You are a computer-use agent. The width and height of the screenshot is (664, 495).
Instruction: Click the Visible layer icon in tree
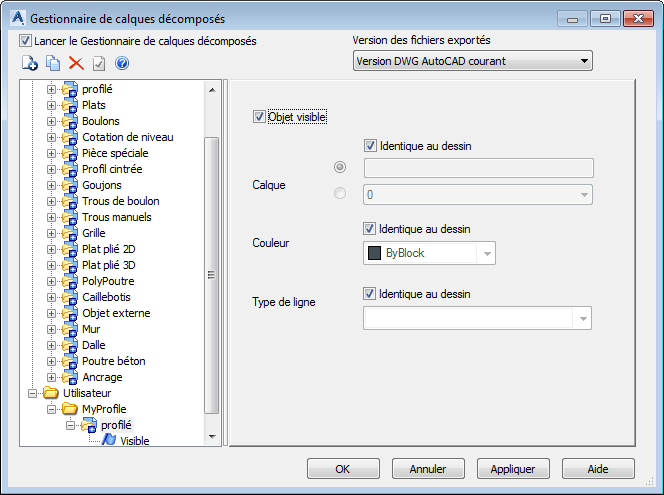point(109,440)
